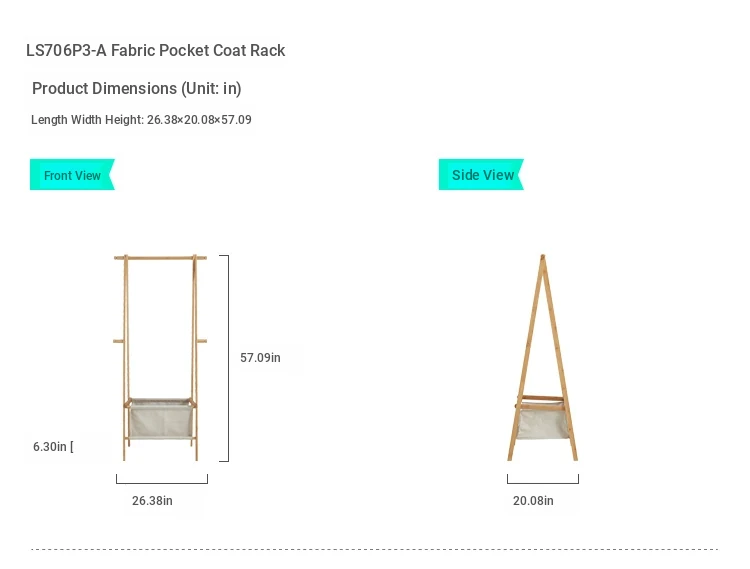Screen dimensions: 750x569
Task: Click the left side peg on front view
Action: click(118, 341)
